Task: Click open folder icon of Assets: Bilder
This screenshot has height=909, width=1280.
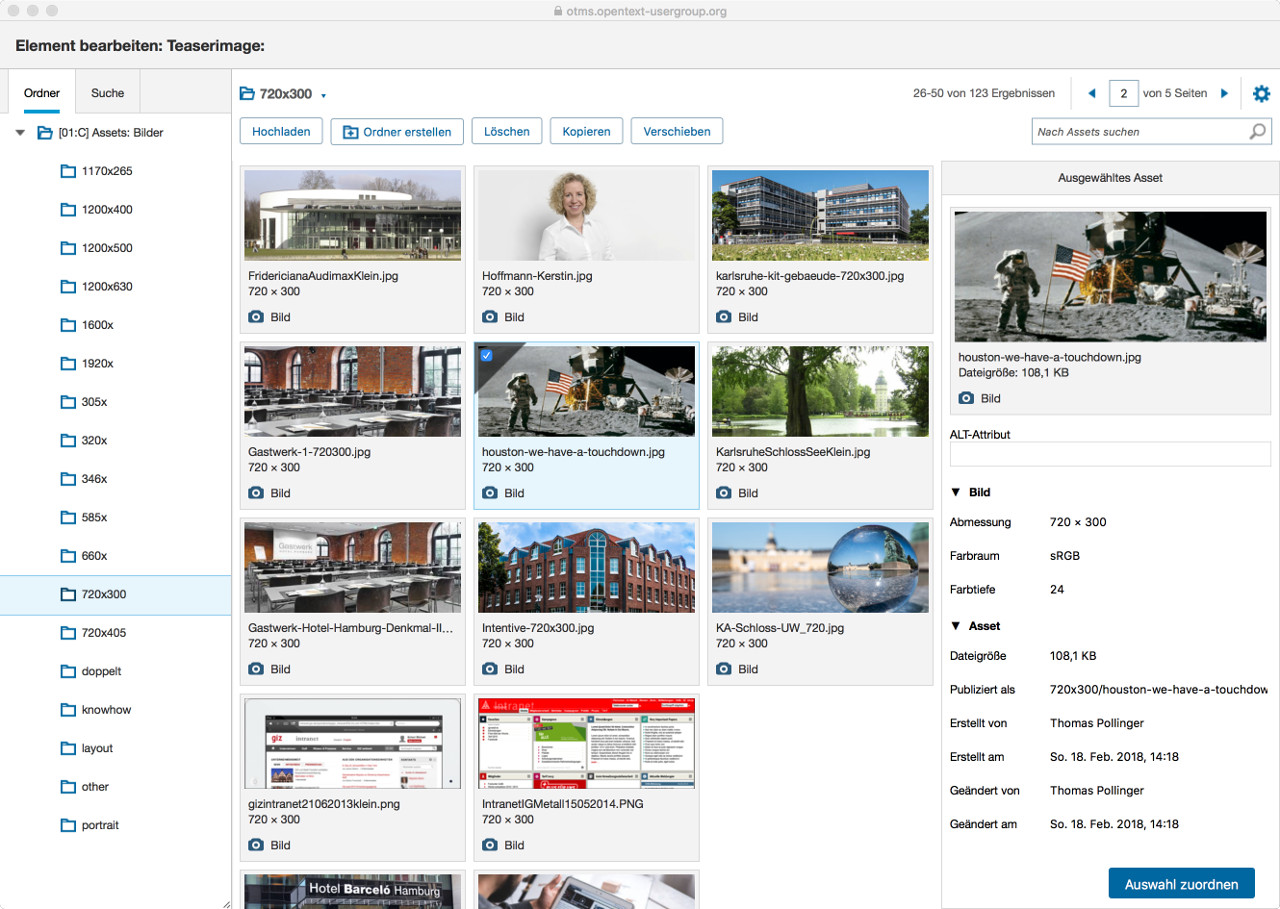Action: coord(44,132)
